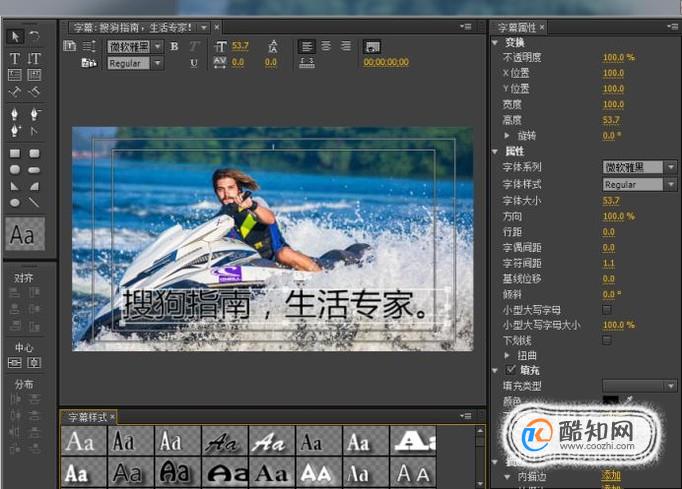Center the title vertically under 中心
The width and height of the screenshot is (682, 489).
point(34,362)
